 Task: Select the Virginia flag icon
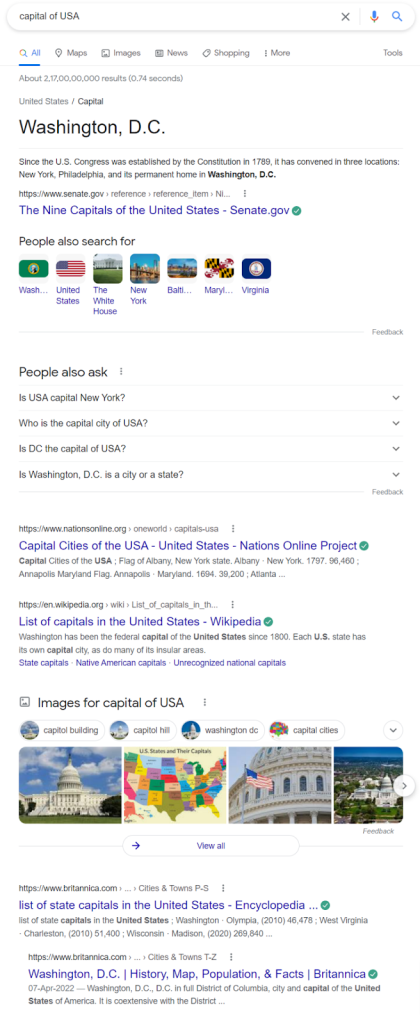(256, 269)
